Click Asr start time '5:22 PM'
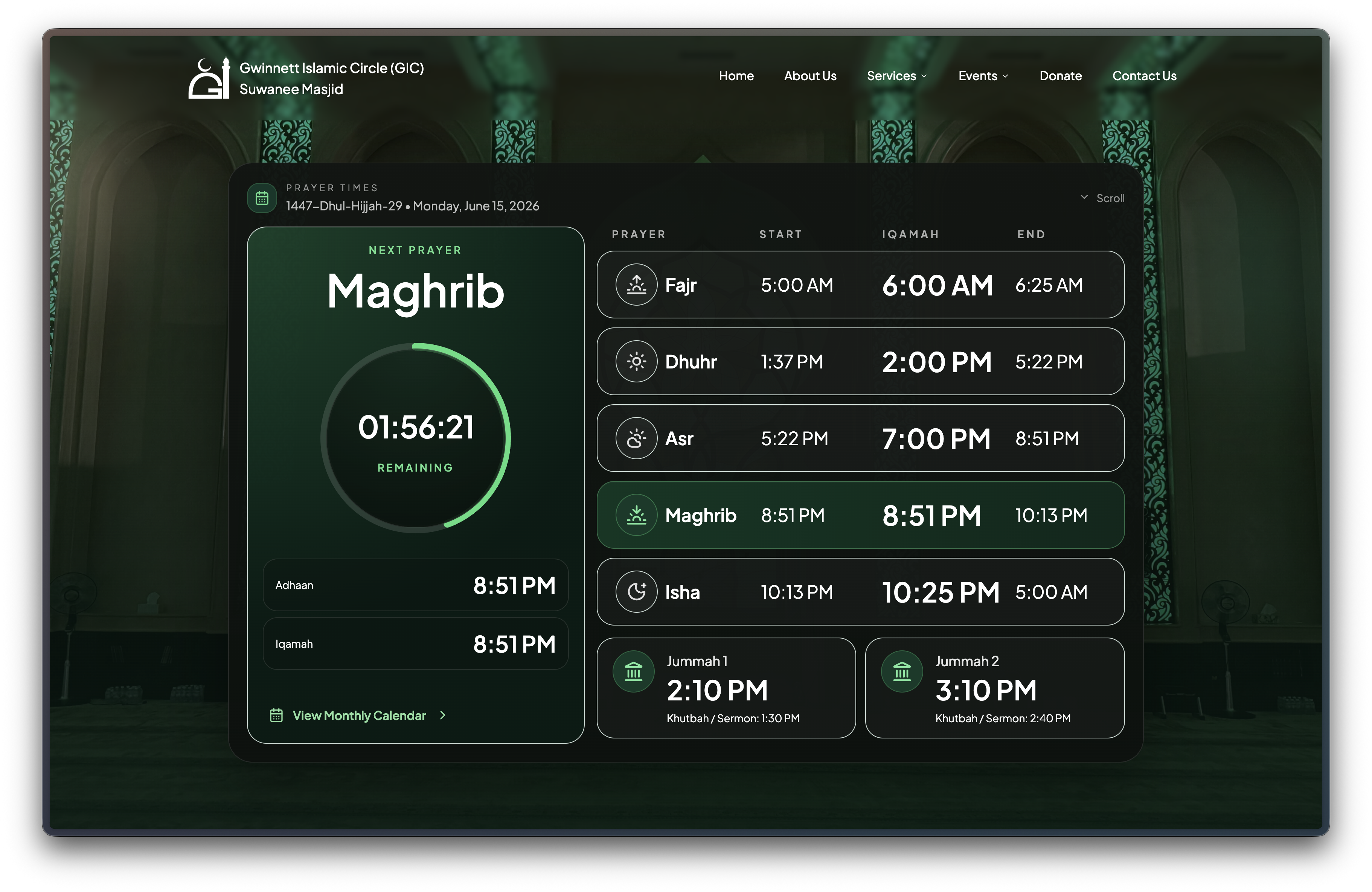1372x892 pixels. click(794, 438)
